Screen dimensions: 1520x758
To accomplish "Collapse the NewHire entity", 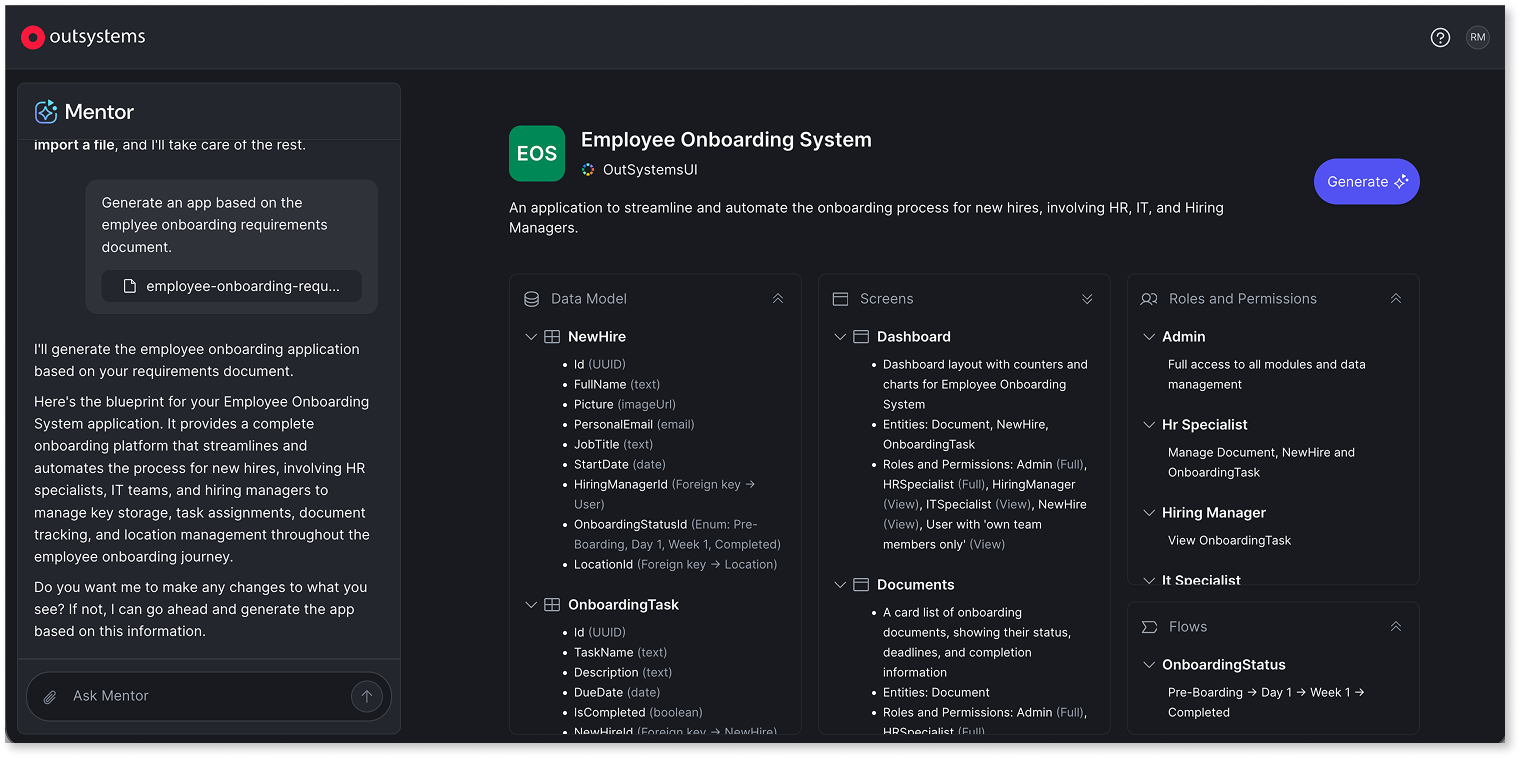I will coord(531,337).
